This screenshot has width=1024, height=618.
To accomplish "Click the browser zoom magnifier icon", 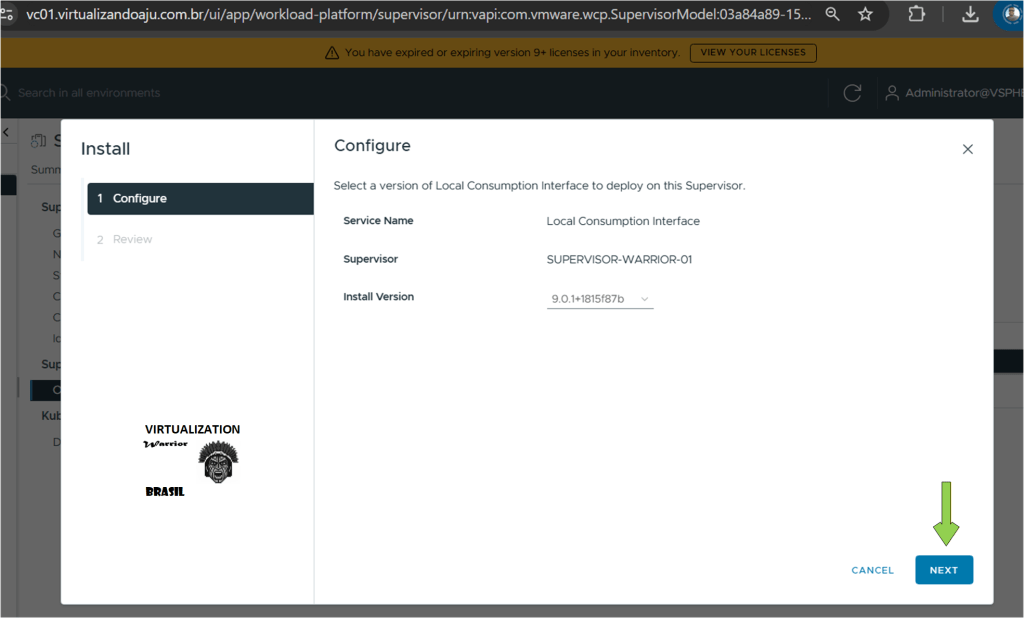I will point(832,14).
